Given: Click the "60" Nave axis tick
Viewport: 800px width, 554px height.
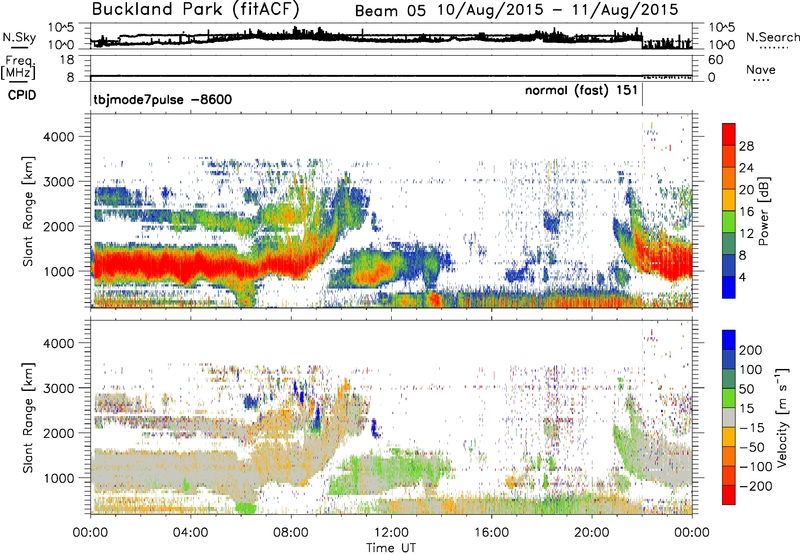Looking at the screenshot, I should 716,60.
